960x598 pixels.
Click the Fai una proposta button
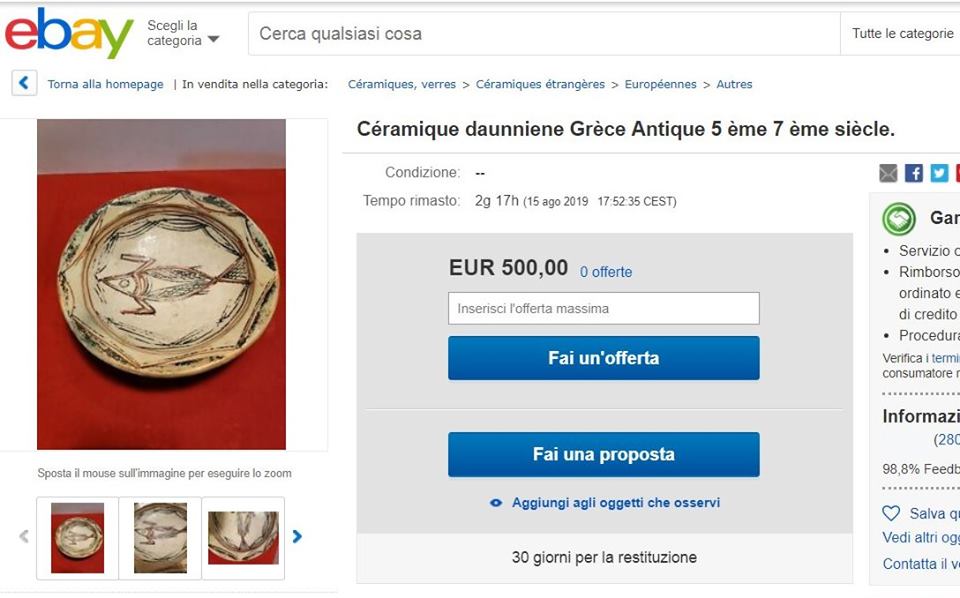(604, 454)
